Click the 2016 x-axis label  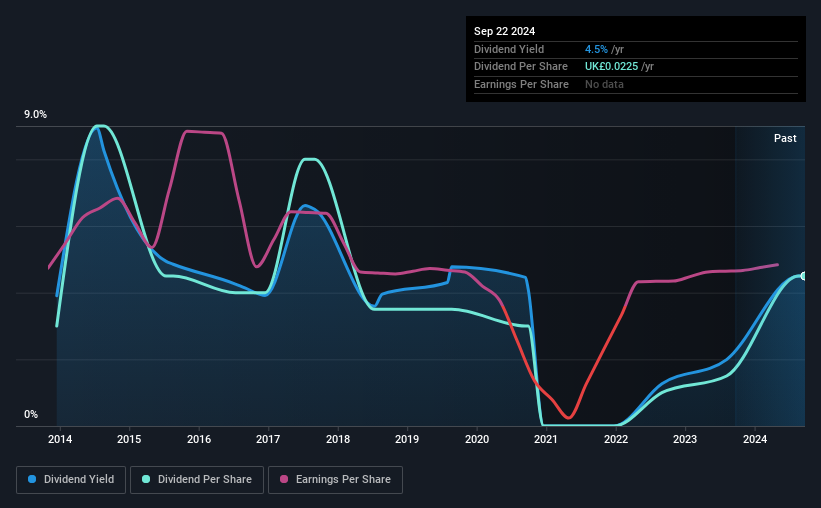(199, 439)
